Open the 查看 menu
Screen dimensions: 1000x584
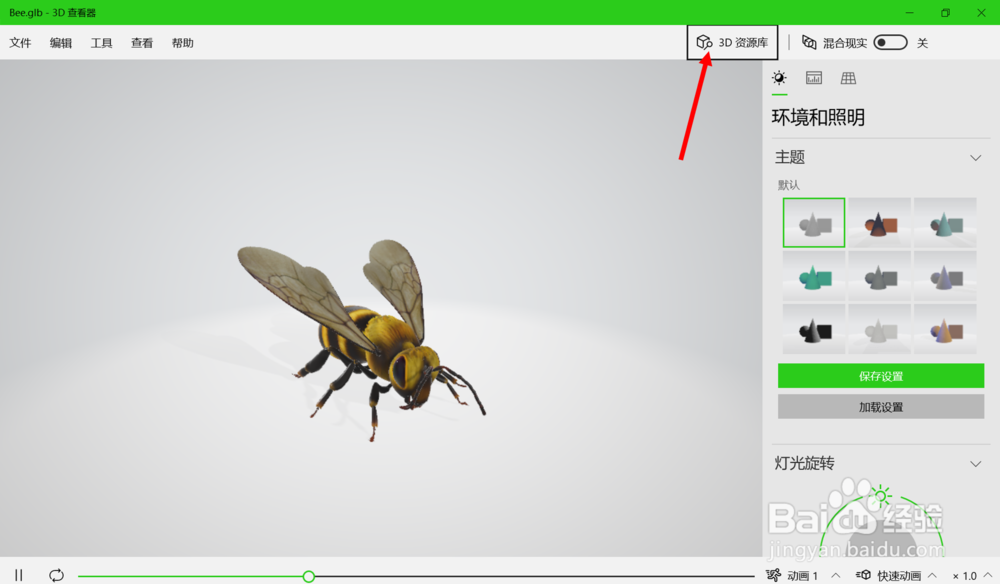[x=142, y=43]
